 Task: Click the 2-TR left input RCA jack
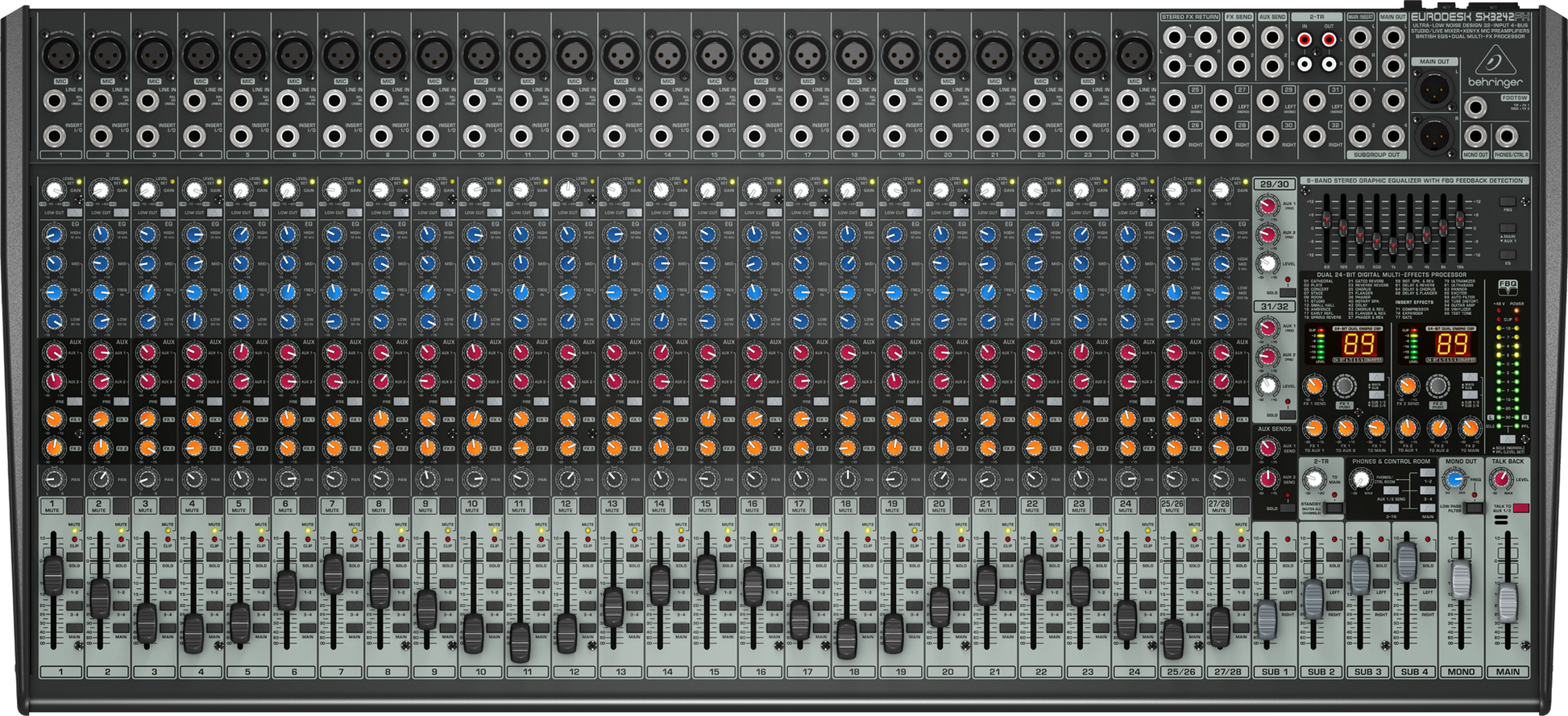point(1305,39)
